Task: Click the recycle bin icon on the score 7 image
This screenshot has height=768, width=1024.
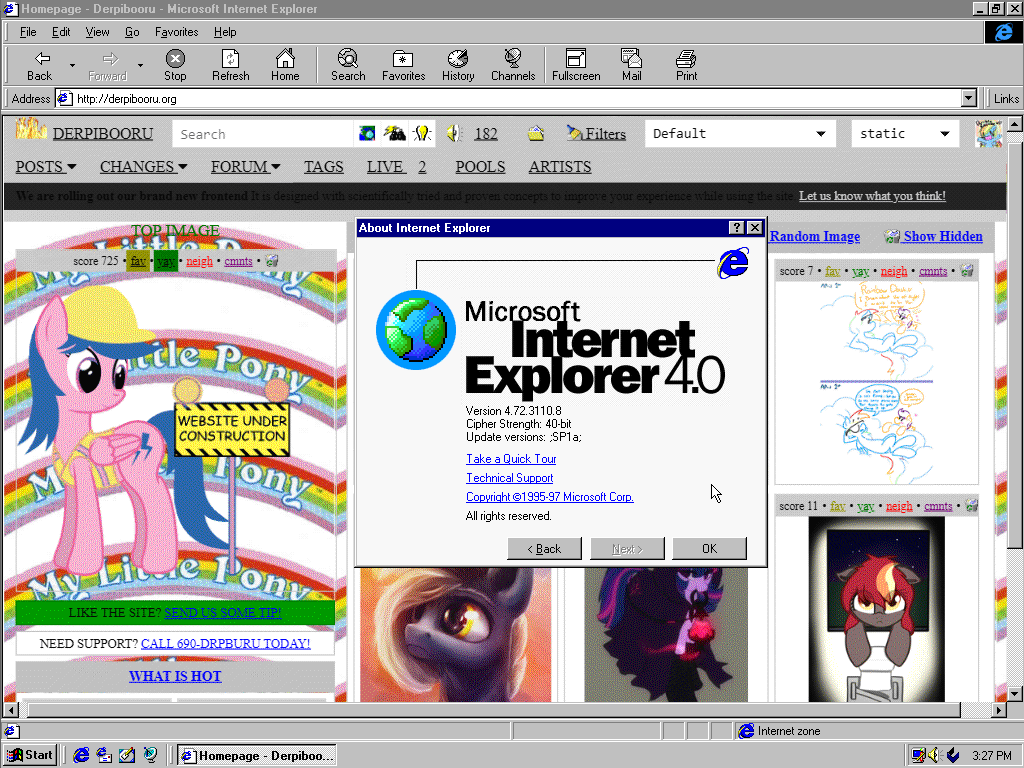Action: [967, 270]
